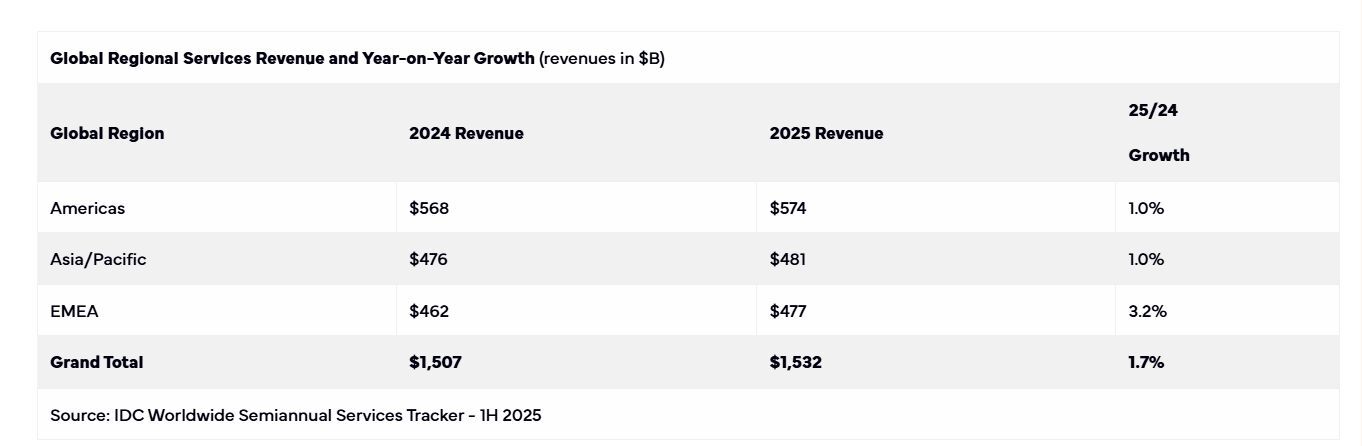
Task: Click the '2024 Revenue' column header
Action: coord(466,133)
